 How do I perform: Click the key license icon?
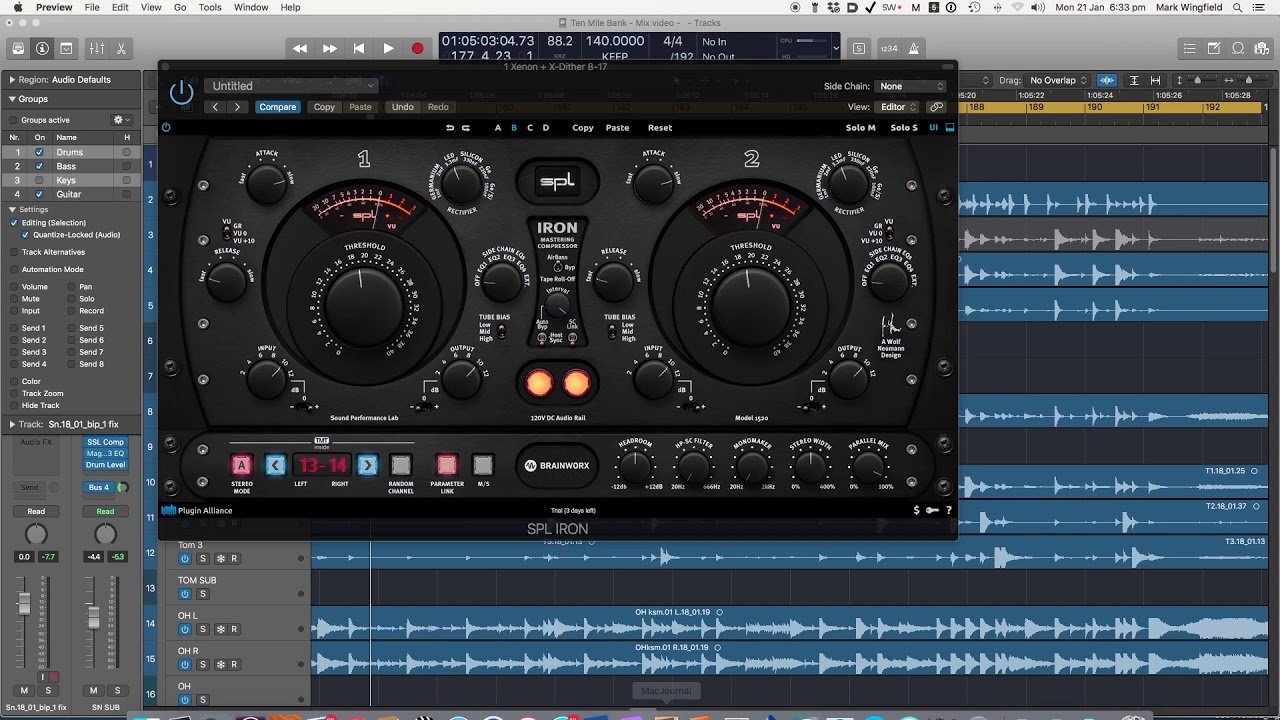tap(932, 510)
